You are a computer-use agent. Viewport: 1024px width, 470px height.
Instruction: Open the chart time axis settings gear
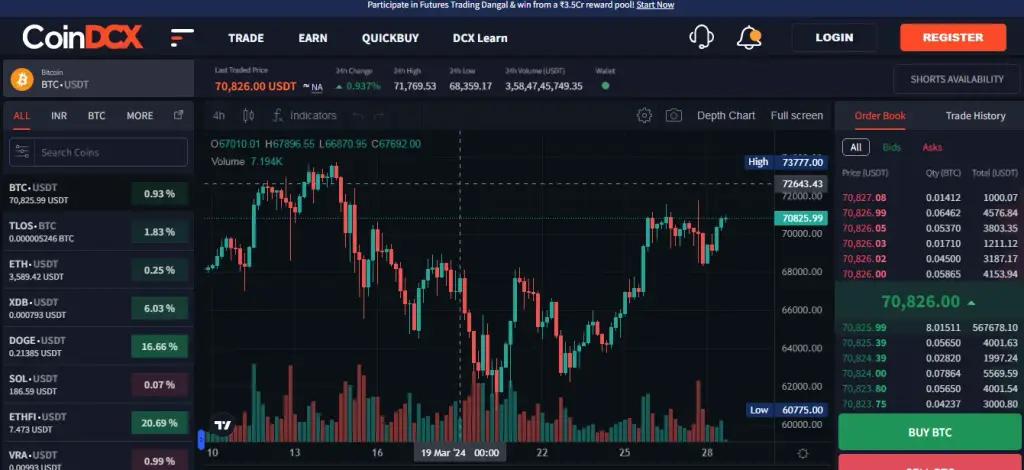pyautogui.click(x=803, y=453)
